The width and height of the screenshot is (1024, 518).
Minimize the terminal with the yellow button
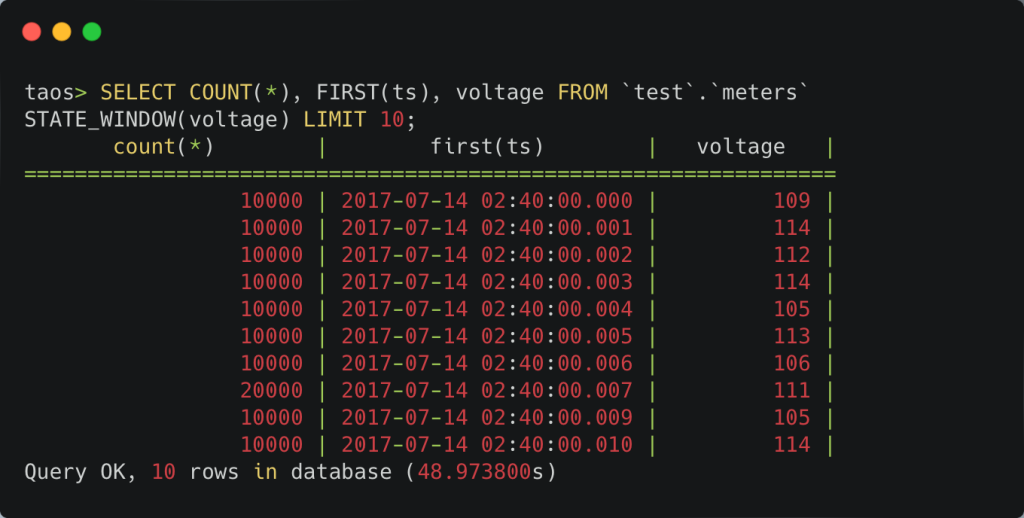61,32
